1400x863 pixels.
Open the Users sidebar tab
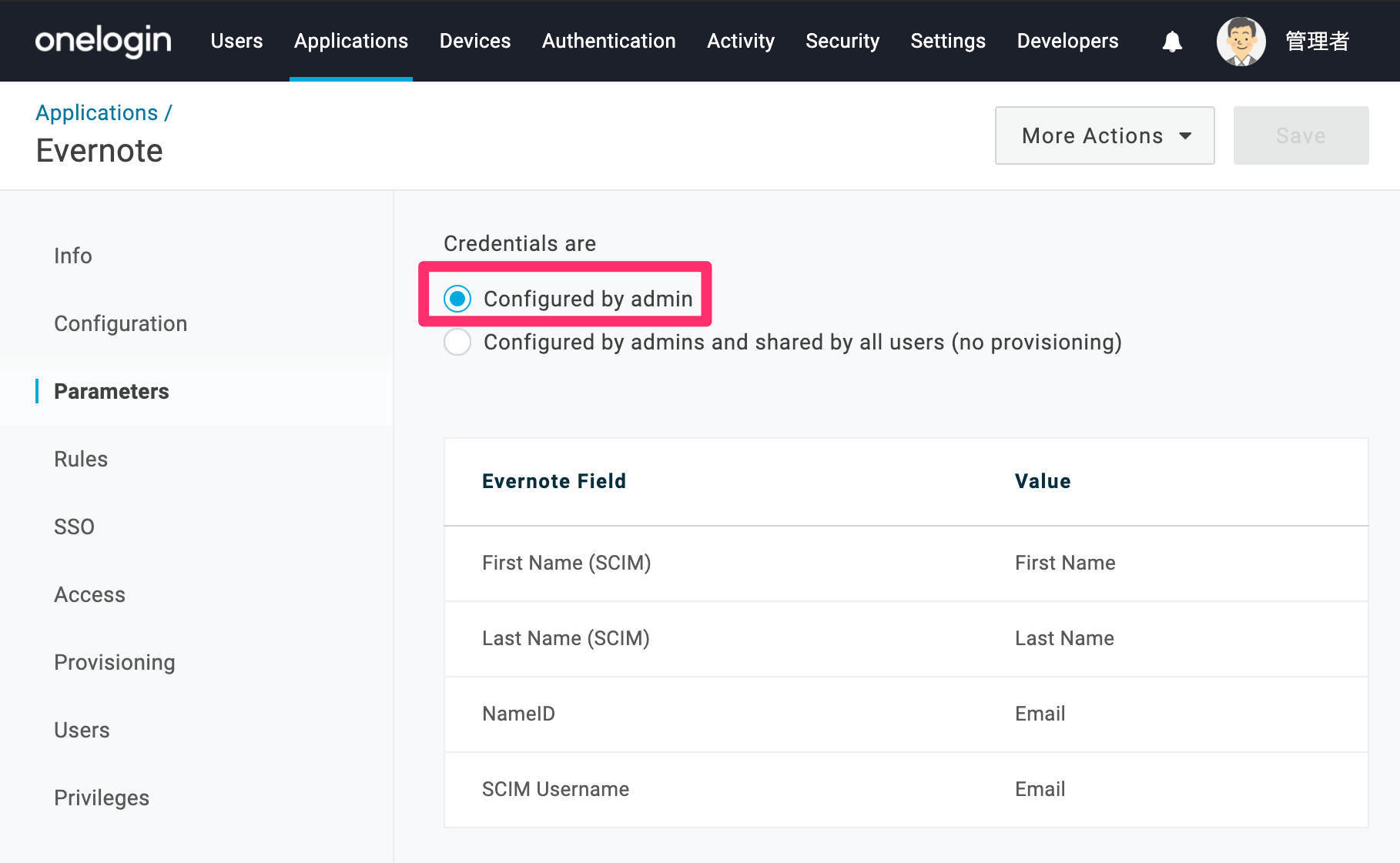click(82, 730)
